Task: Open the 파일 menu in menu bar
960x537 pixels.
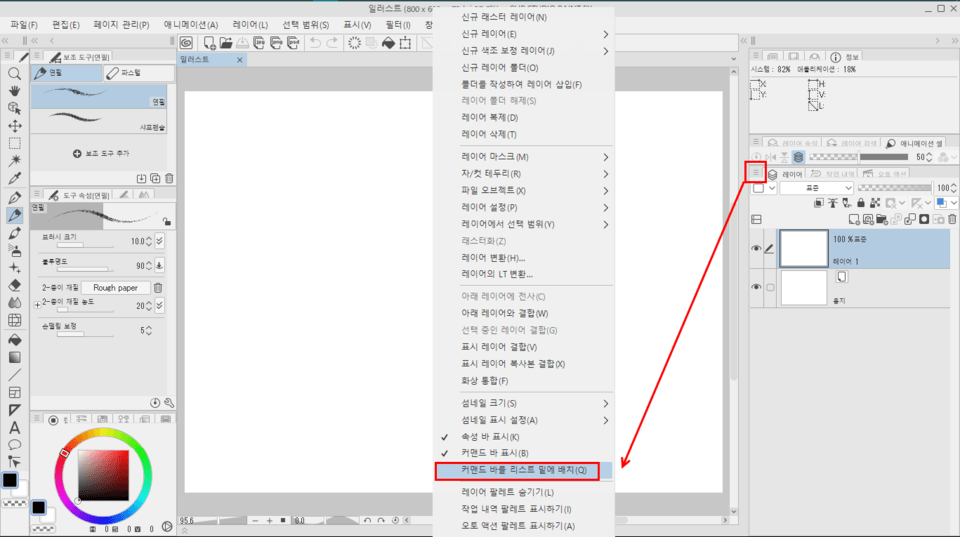Action: click(24, 24)
